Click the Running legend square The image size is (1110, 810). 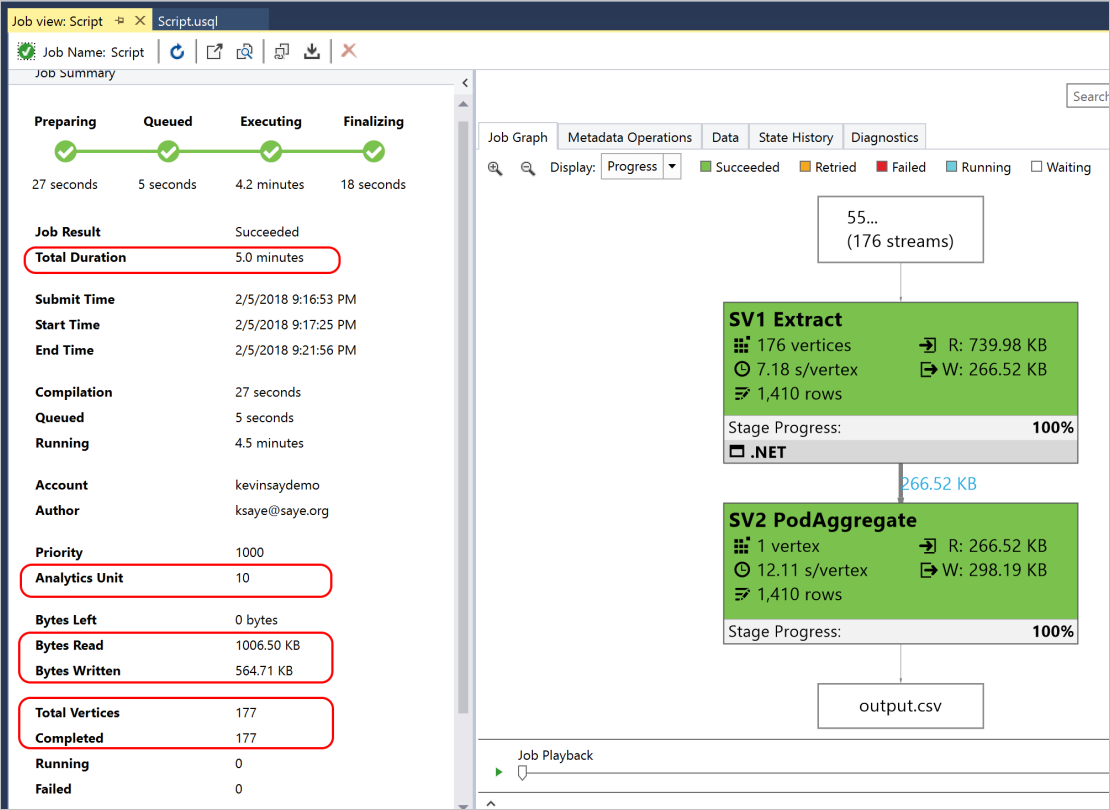point(951,167)
